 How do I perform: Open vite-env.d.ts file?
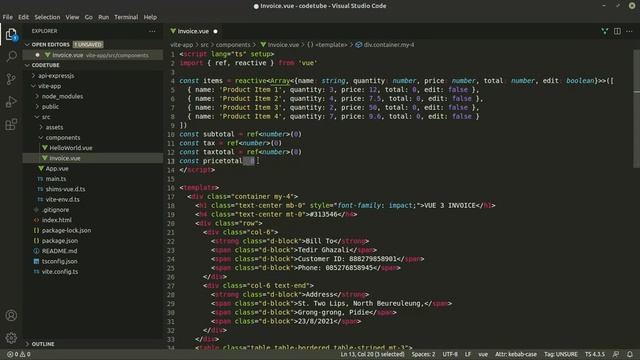62,200
